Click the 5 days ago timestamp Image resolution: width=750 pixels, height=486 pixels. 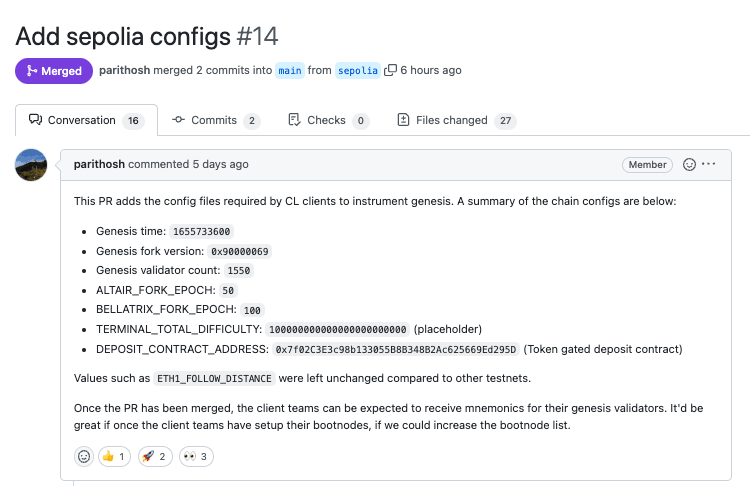point(221,164)
